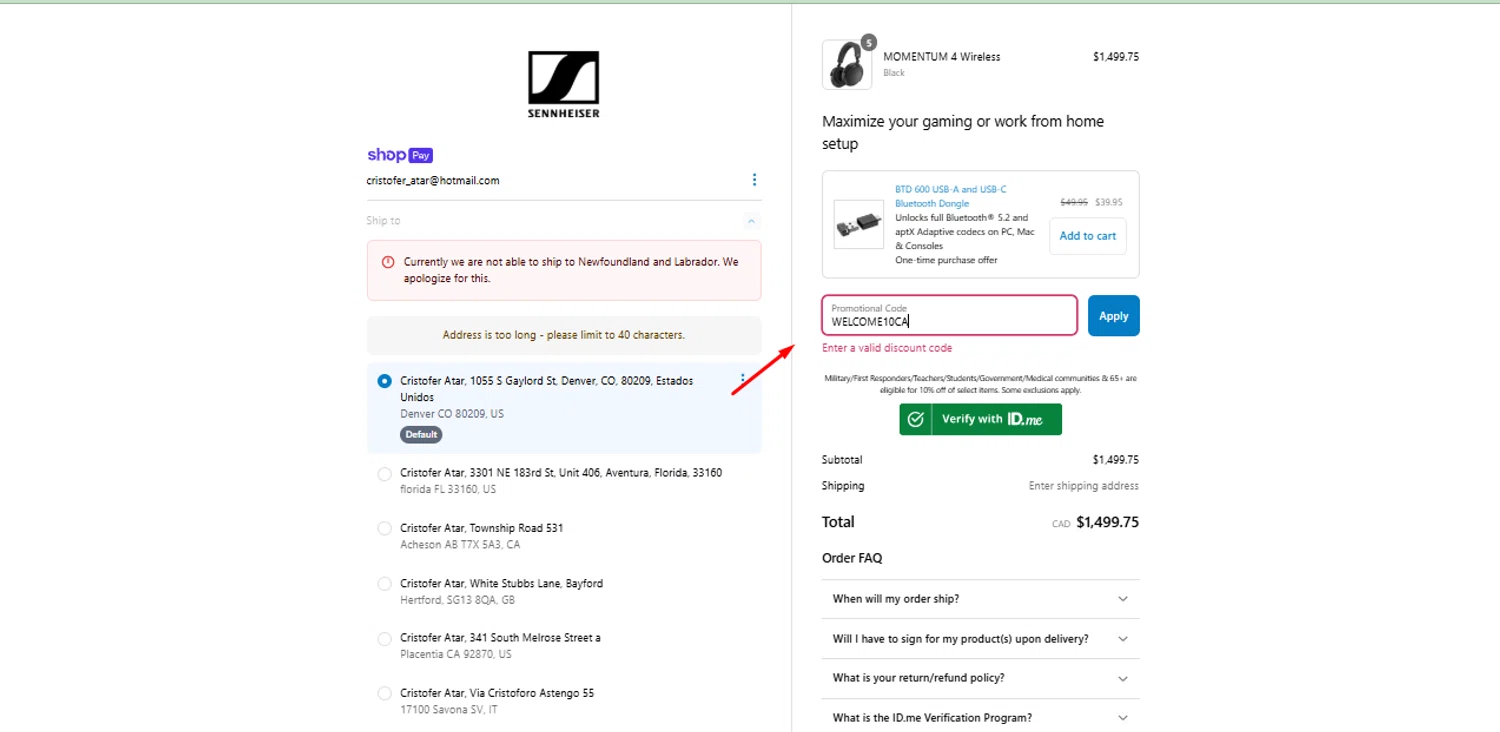Screen dimensions: 1500x732
Task: Click 'Maximize your gaming or work' heading
Action: click(x=963, y=132)
